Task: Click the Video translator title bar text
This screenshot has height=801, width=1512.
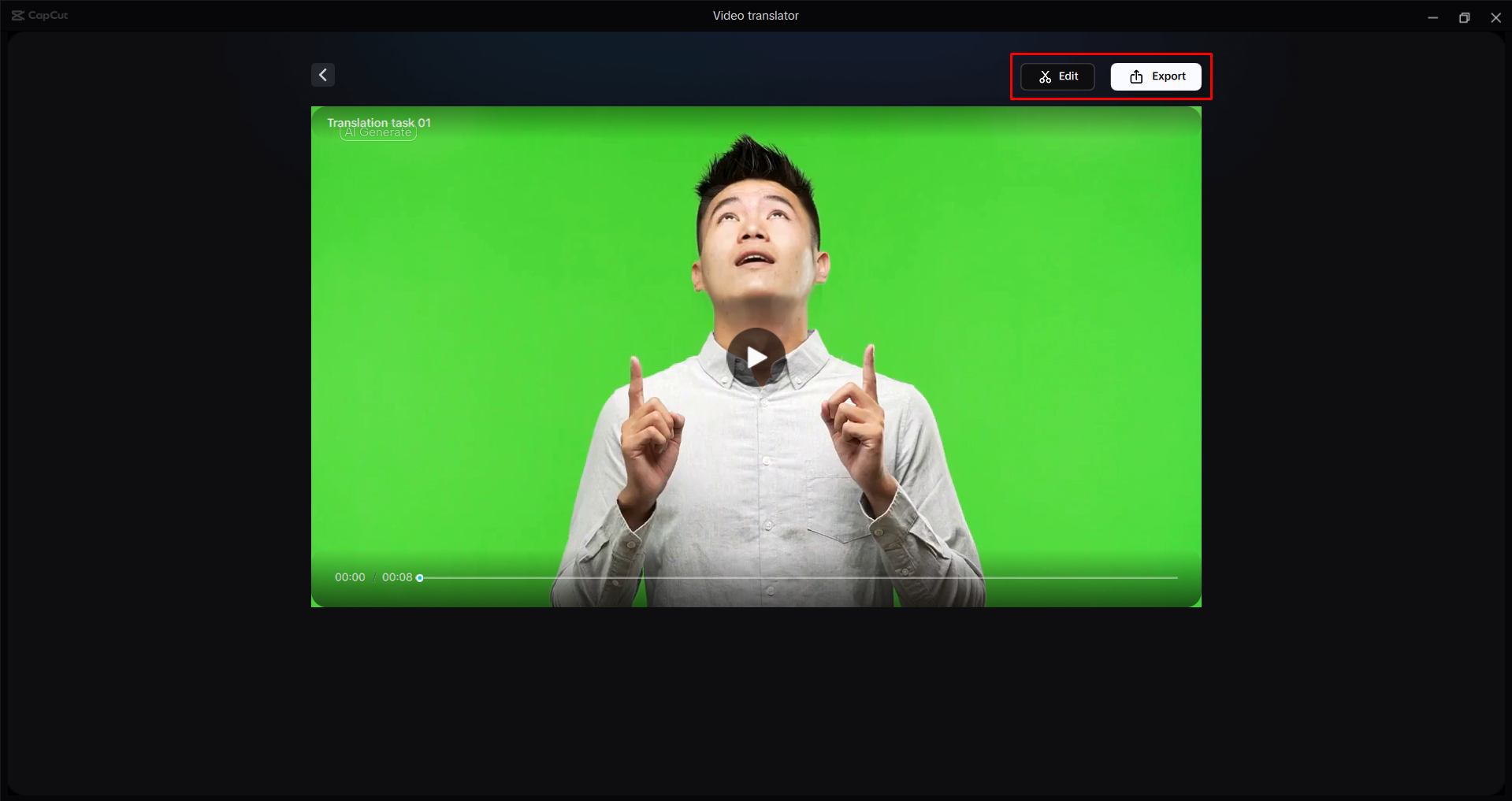Action: coord(755,15)
